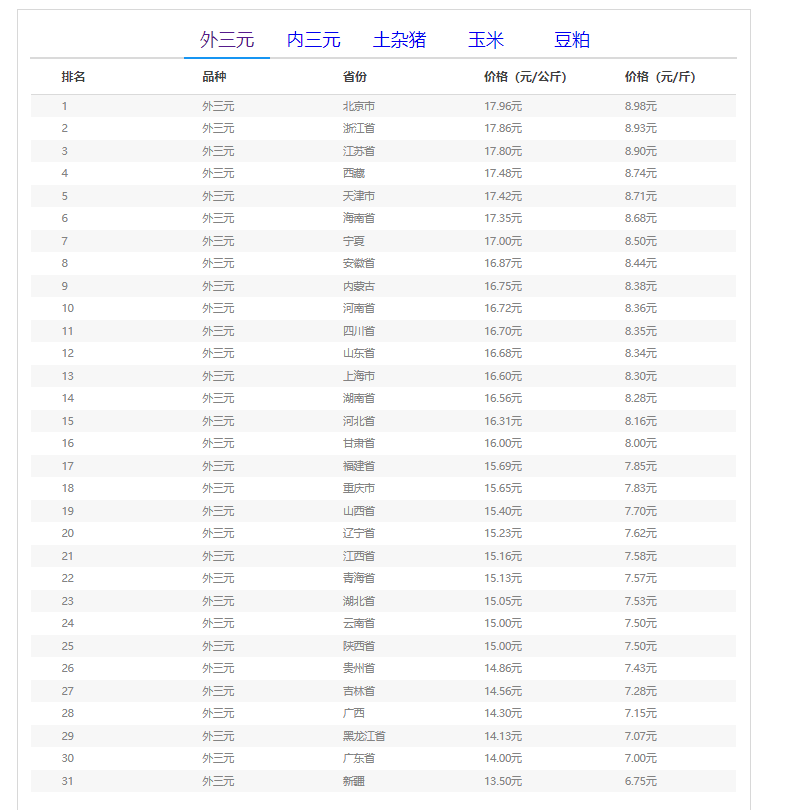Image resolution: width=808 pixels, height=810 pixels.
Task: Select the 浙江省 province cell
Action: pyautogui.click(x=359, y=128)
